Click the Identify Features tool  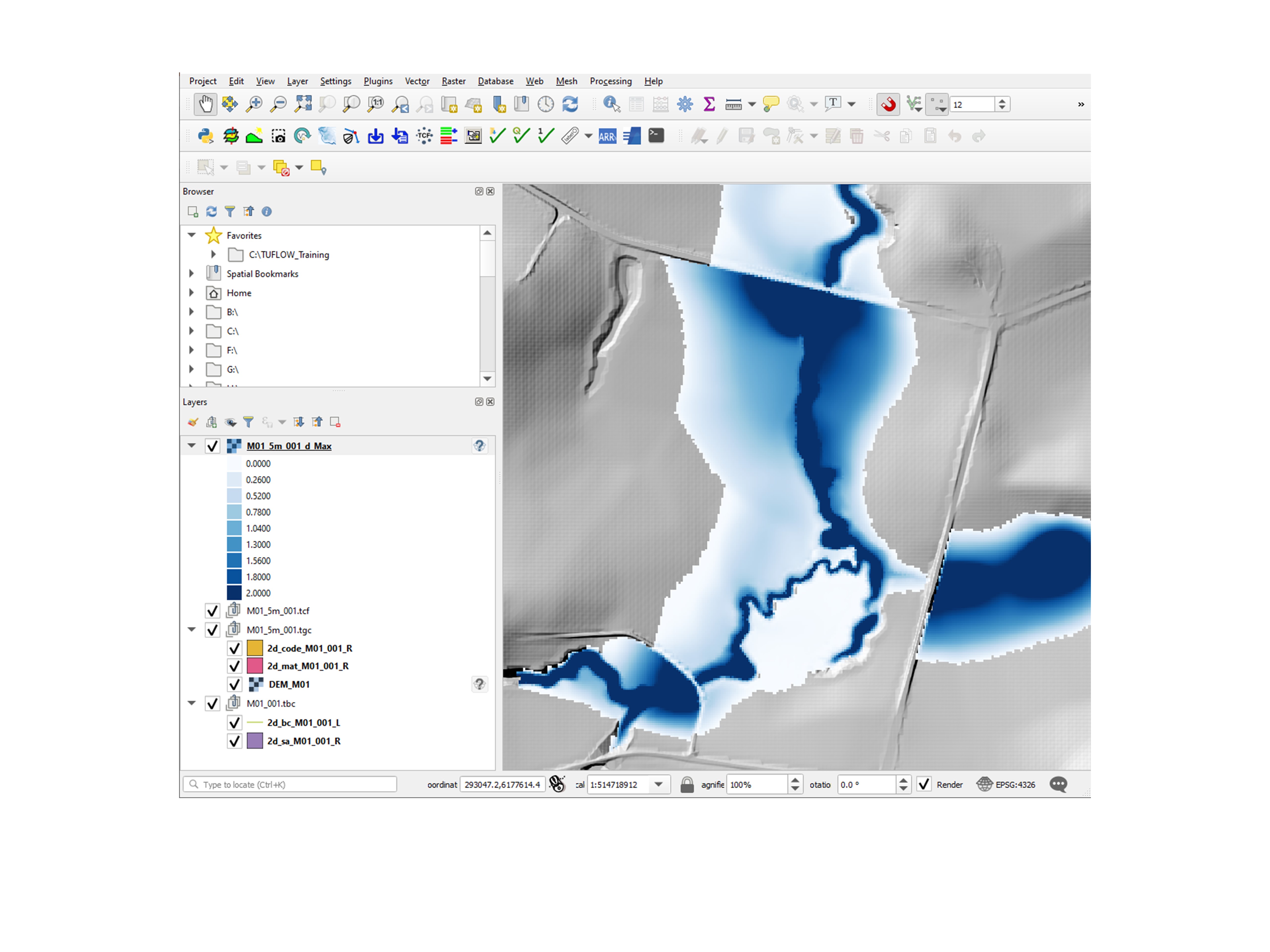click(x=611, y=104)
